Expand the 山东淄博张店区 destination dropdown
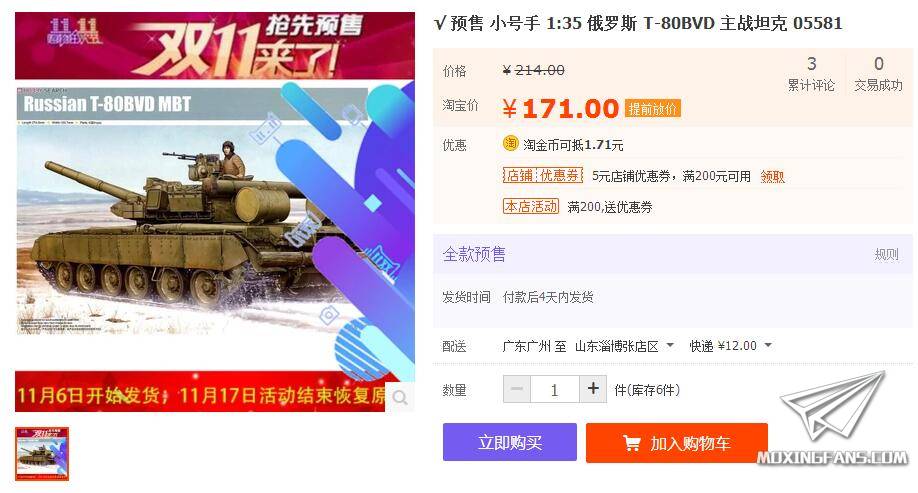This screenshot has height=493, width=918. pos(624,346)
